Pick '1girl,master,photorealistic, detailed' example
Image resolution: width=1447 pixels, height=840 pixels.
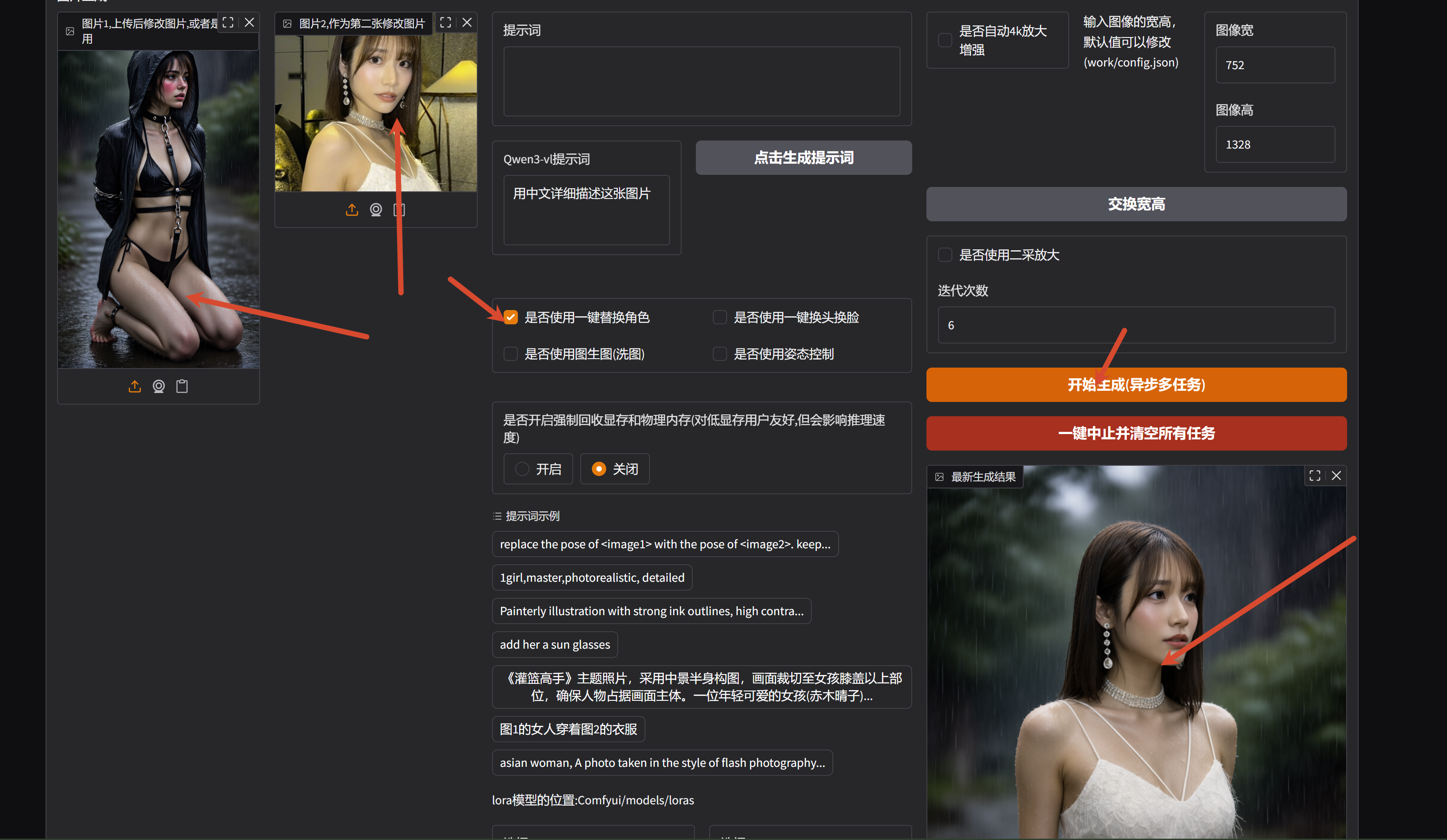tap(592, 578)
